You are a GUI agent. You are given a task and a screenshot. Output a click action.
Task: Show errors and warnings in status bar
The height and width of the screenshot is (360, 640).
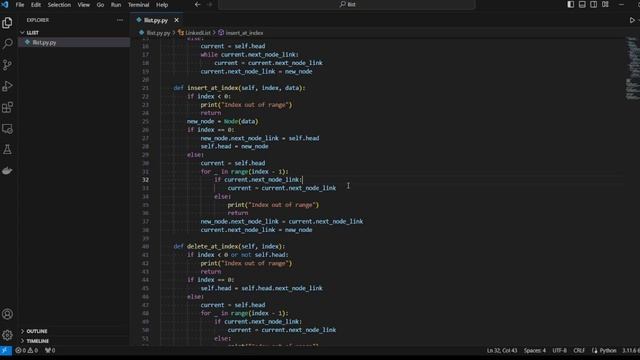[27, 350]
